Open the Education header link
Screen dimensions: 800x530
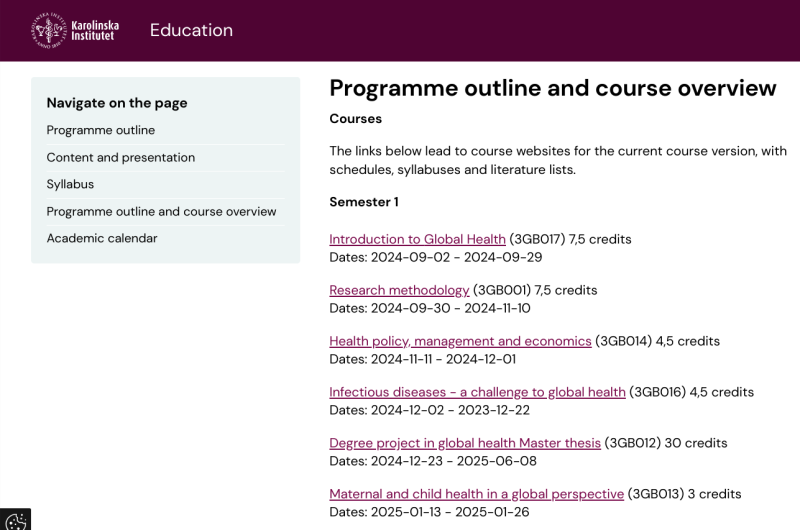tap(191, 30)
